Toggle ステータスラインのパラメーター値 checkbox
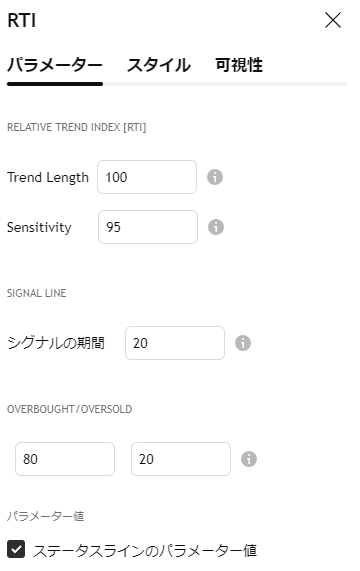 pos(16,549)
